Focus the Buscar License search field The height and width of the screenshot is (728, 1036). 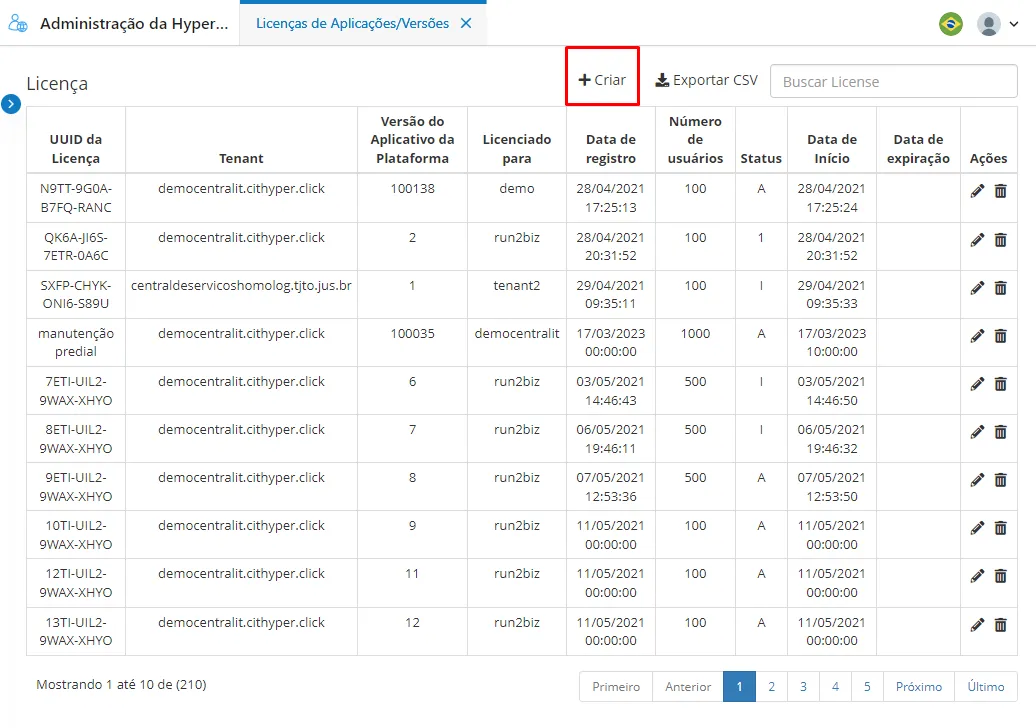tap(893, 81)
